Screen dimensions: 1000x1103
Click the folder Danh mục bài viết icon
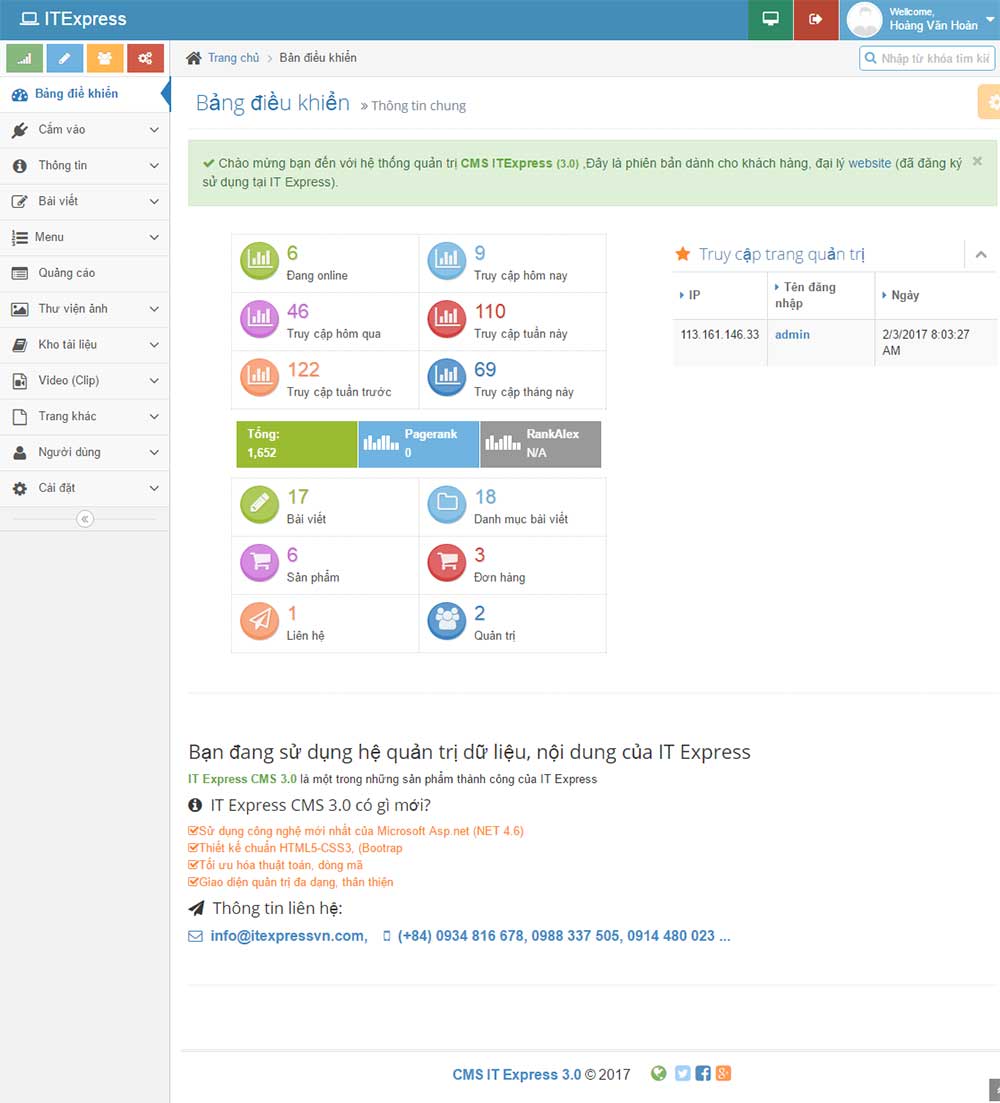coord(447,504)
